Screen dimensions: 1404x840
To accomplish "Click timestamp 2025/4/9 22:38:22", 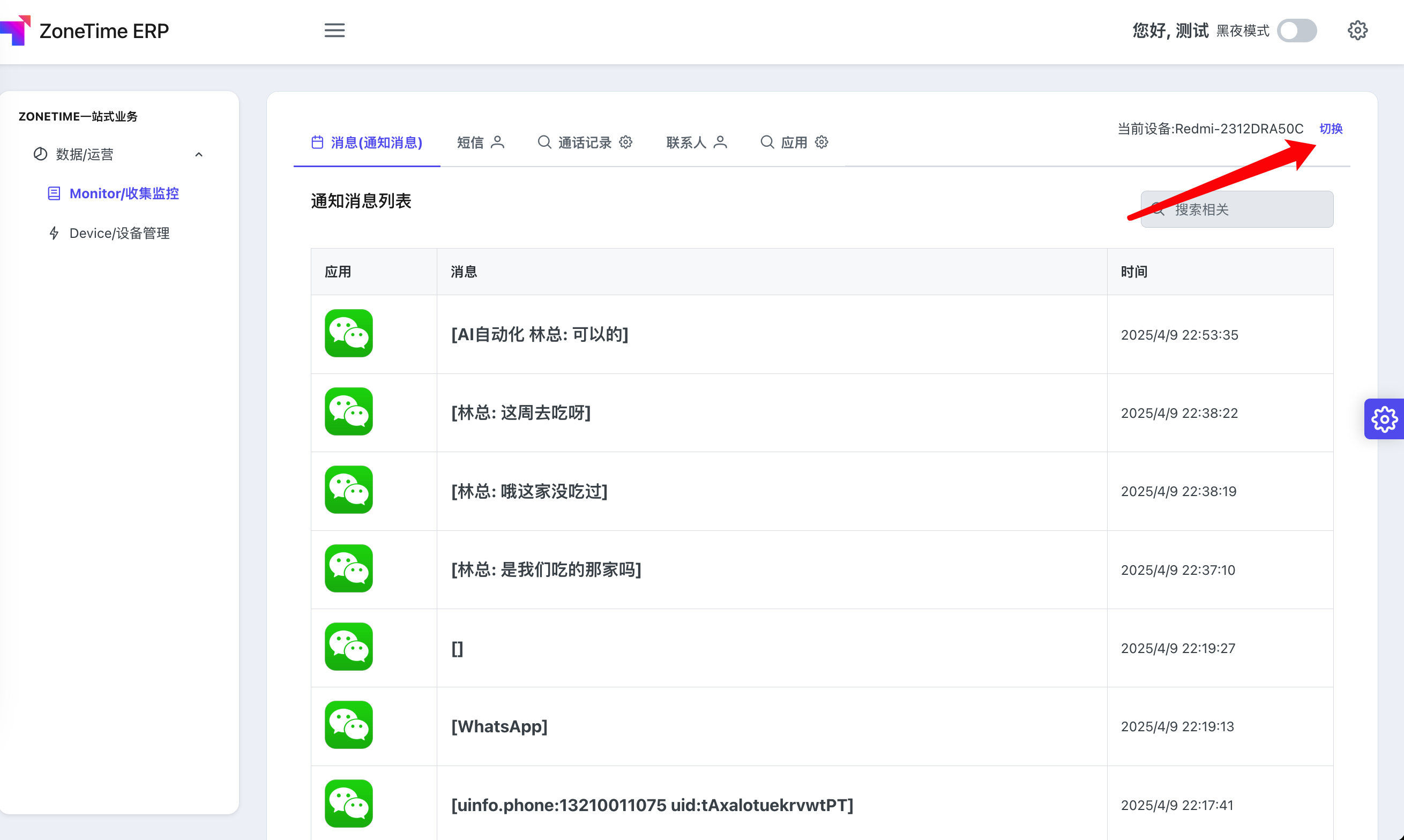I will 1179,412.
